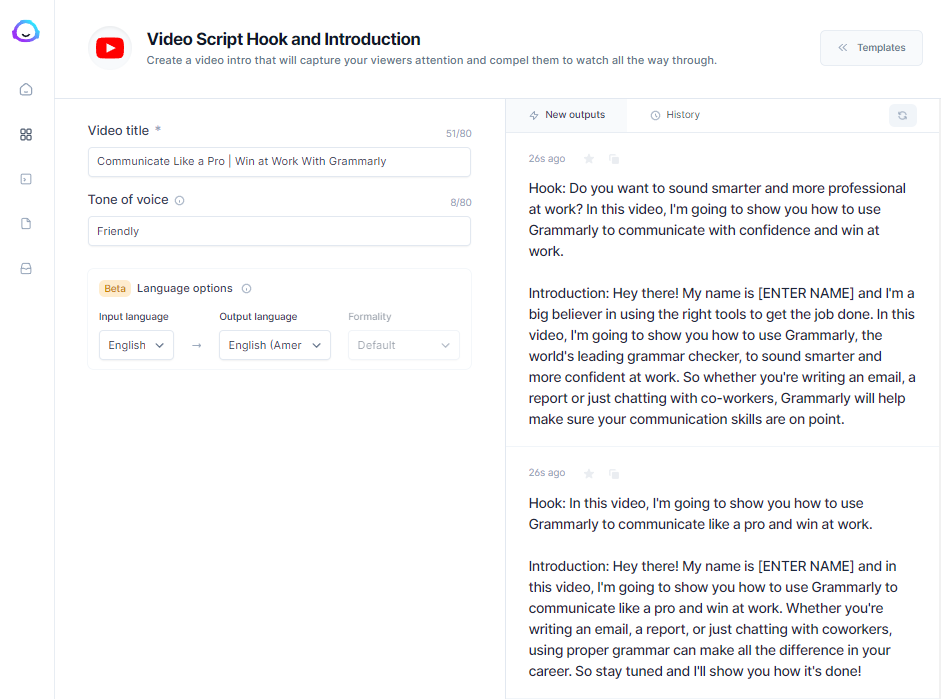
Task: Star the first generated output
Action: [589, 159]
